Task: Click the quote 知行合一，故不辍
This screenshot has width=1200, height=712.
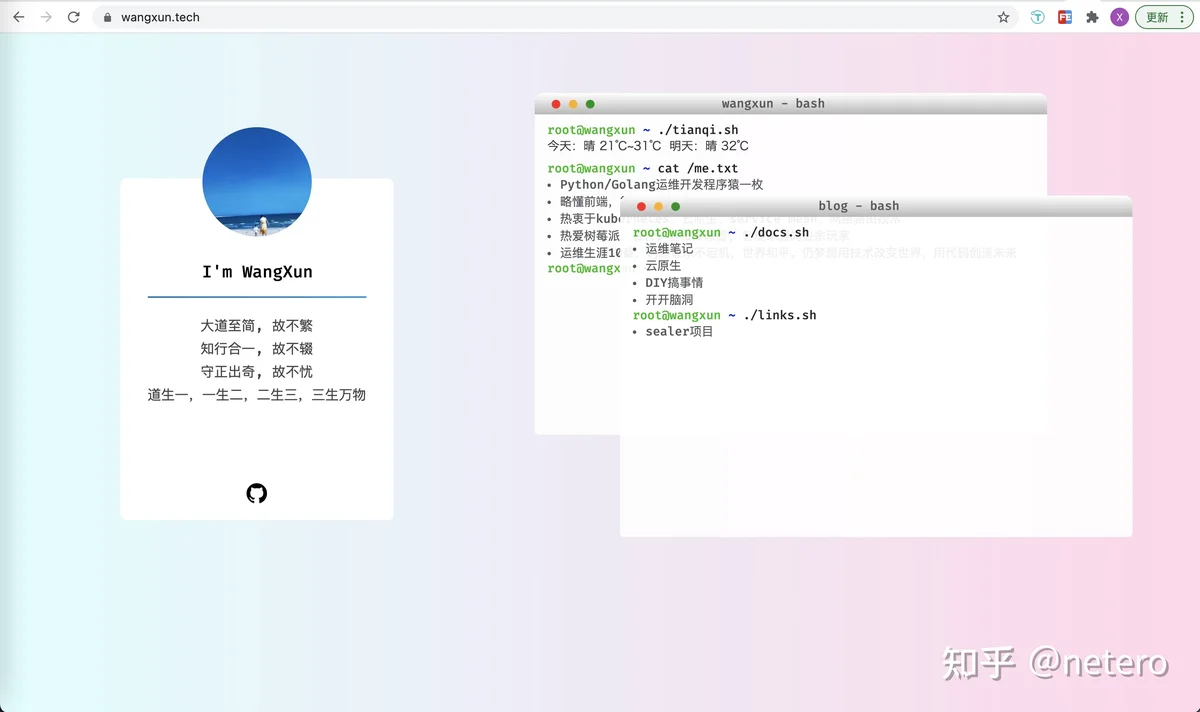Action: (x=257, y=349)
